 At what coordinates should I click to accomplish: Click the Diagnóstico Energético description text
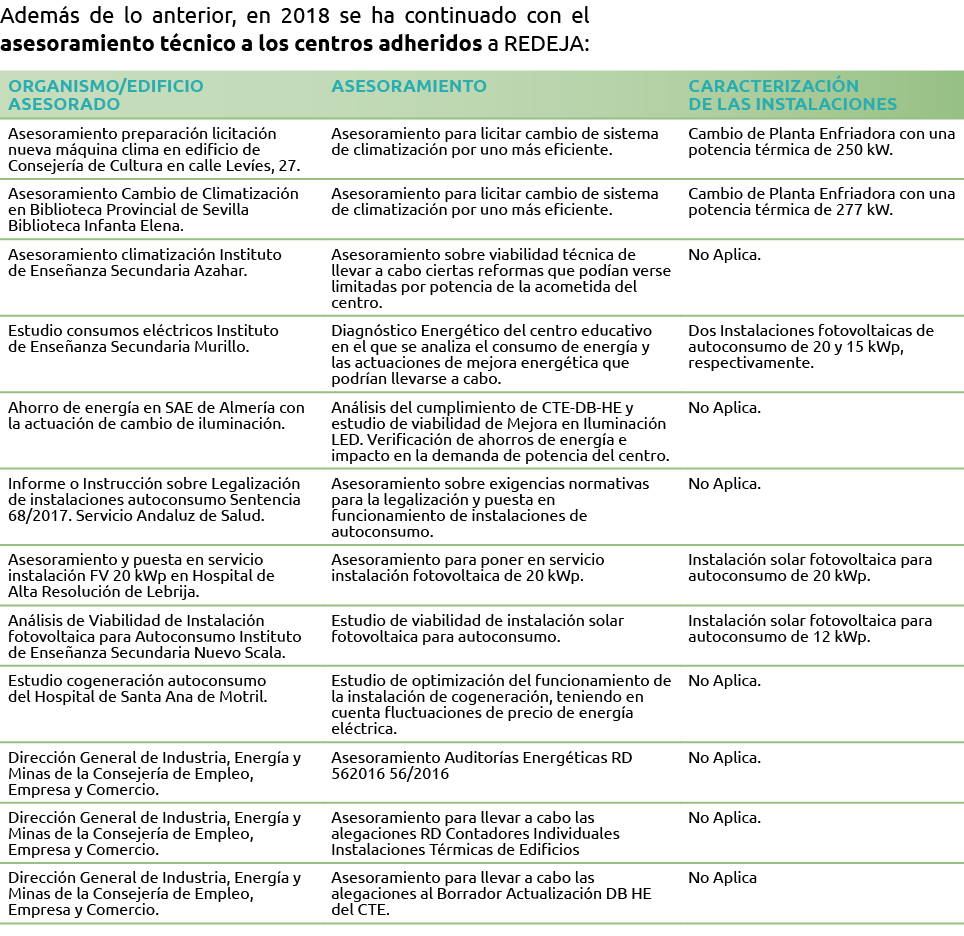[491, 354]
